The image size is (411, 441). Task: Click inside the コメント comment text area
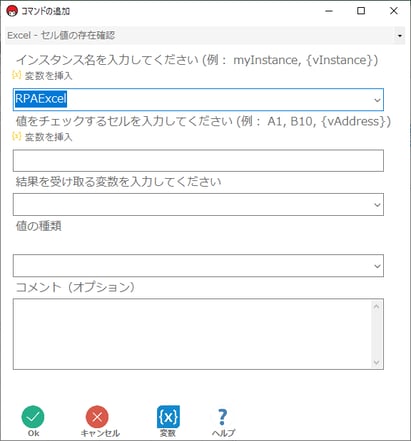pos(193,334)
